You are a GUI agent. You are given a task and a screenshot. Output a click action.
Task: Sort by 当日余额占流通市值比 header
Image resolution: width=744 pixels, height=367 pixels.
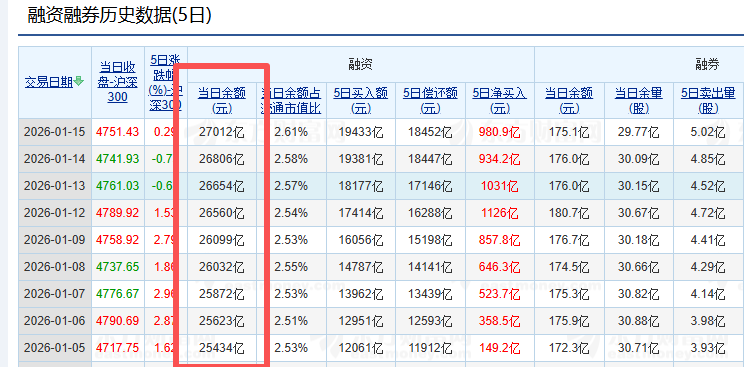(291, 100)
